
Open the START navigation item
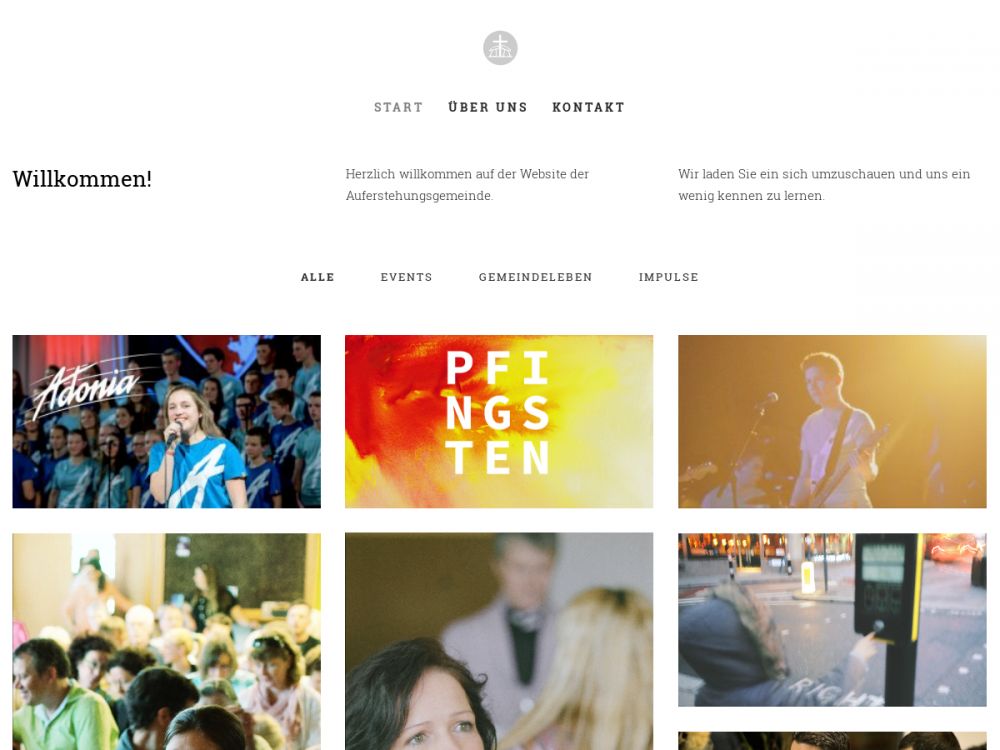[399, 107]
